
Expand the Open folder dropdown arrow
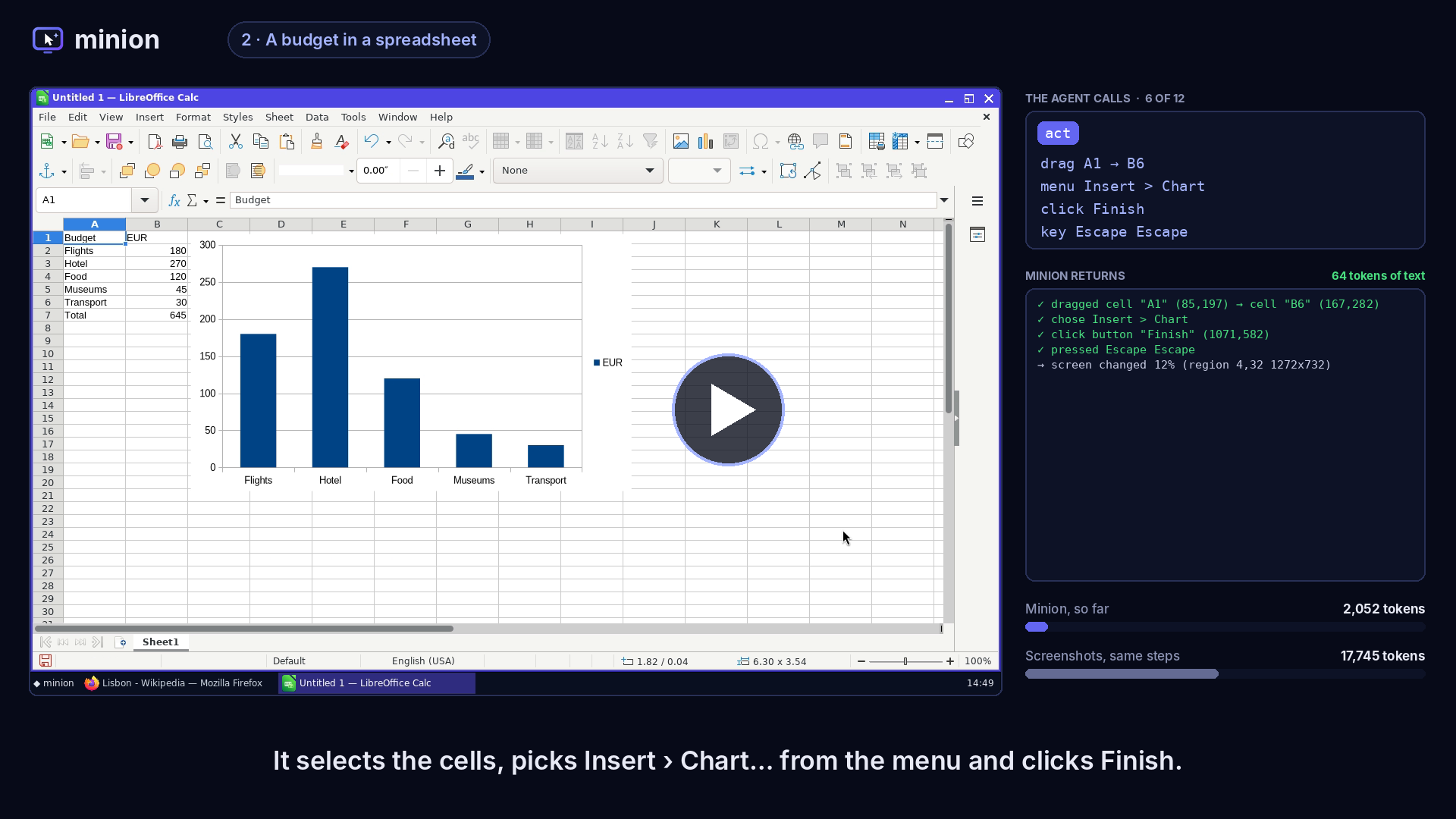[x=97, y=143]
